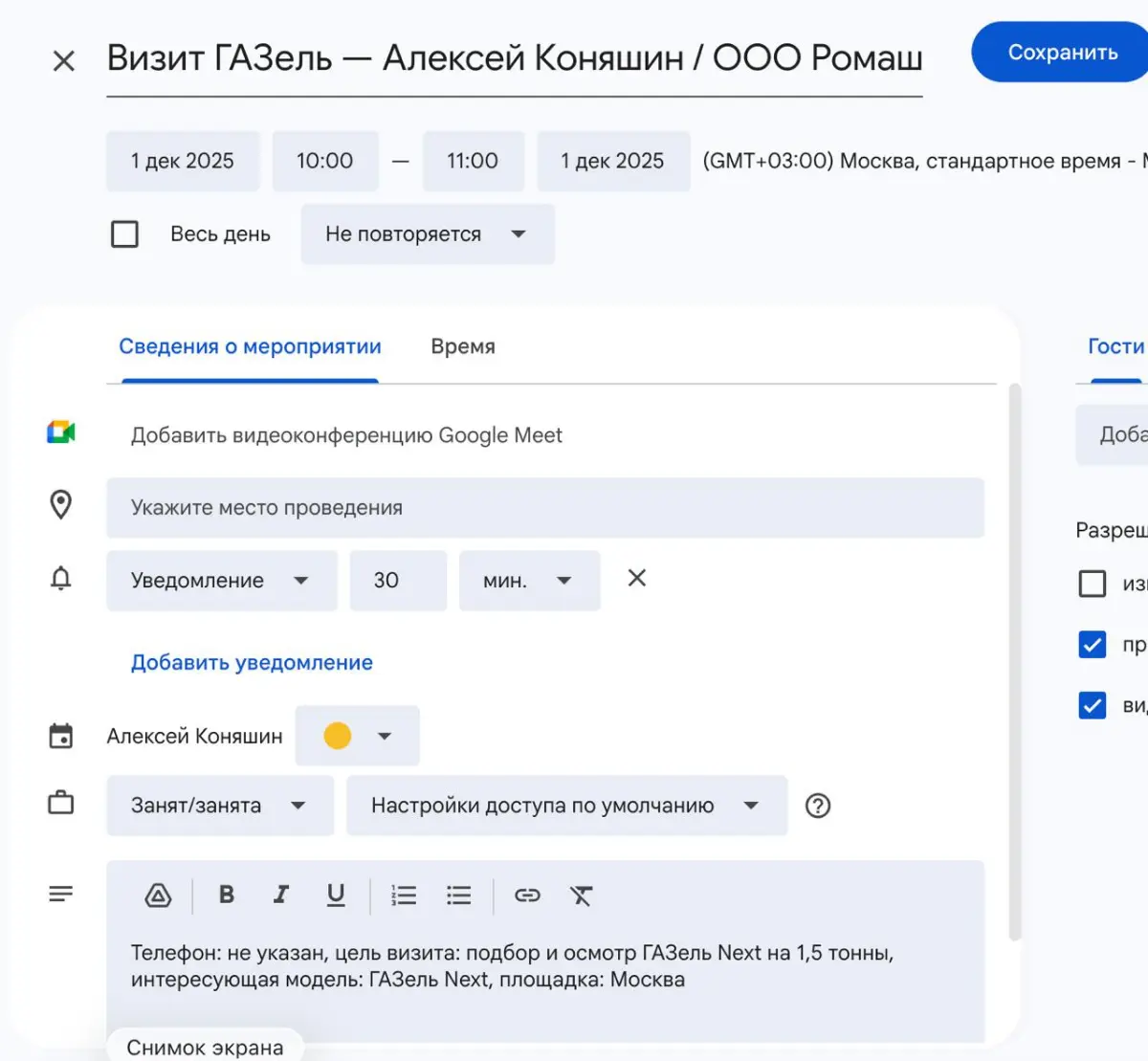The height and width of the screenshot is (1061, 1148).
Task: Click the notification bell icon
Action: click(x=60, y=579)
